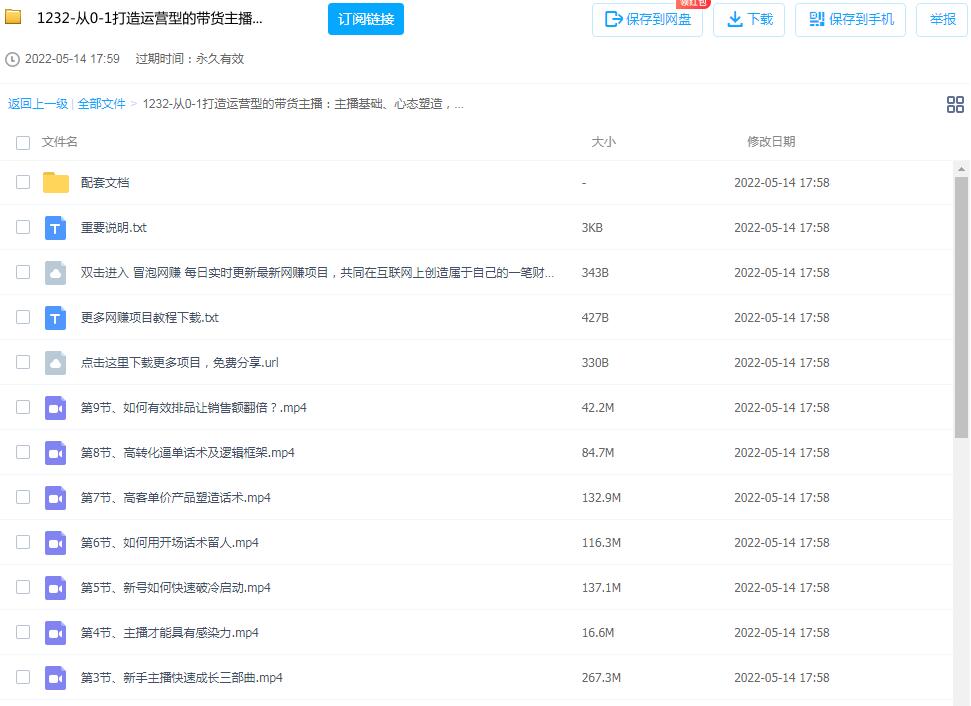971x706 pixels.
Task: Click the text icon for 更多网赚项目教程下载.txt
Action: 56,318
